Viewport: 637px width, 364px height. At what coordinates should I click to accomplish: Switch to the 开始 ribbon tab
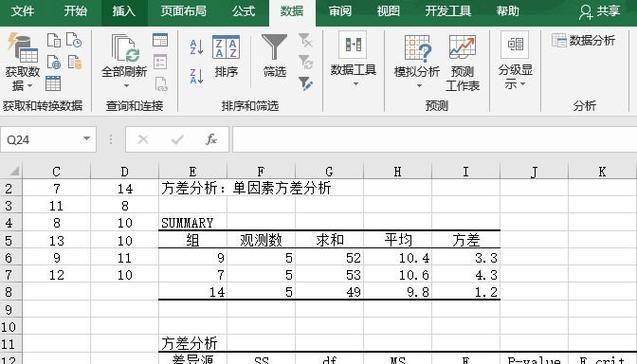tap(75, 11)
